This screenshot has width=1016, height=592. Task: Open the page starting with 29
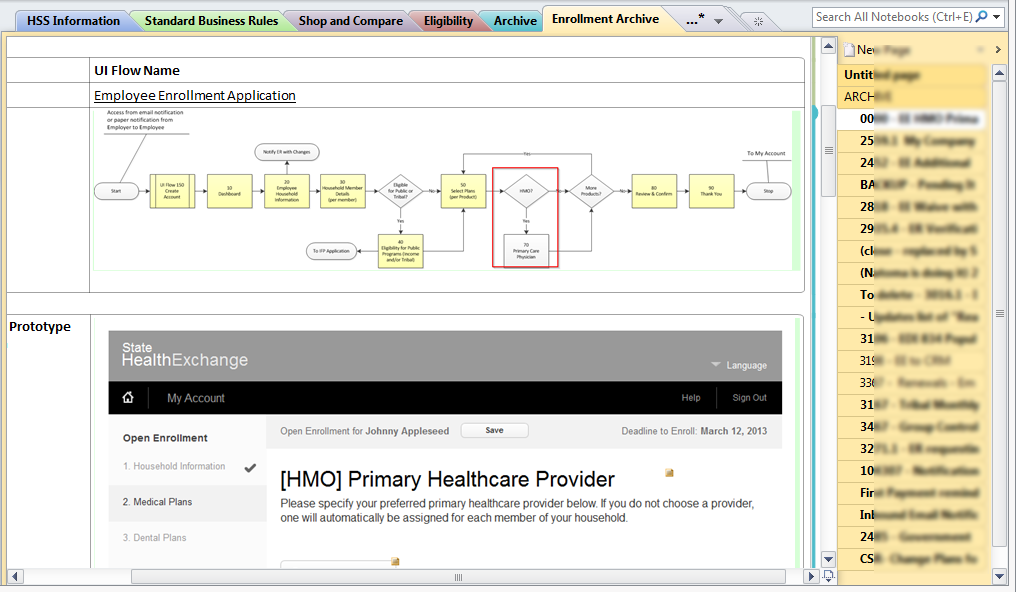pos(912,229)
